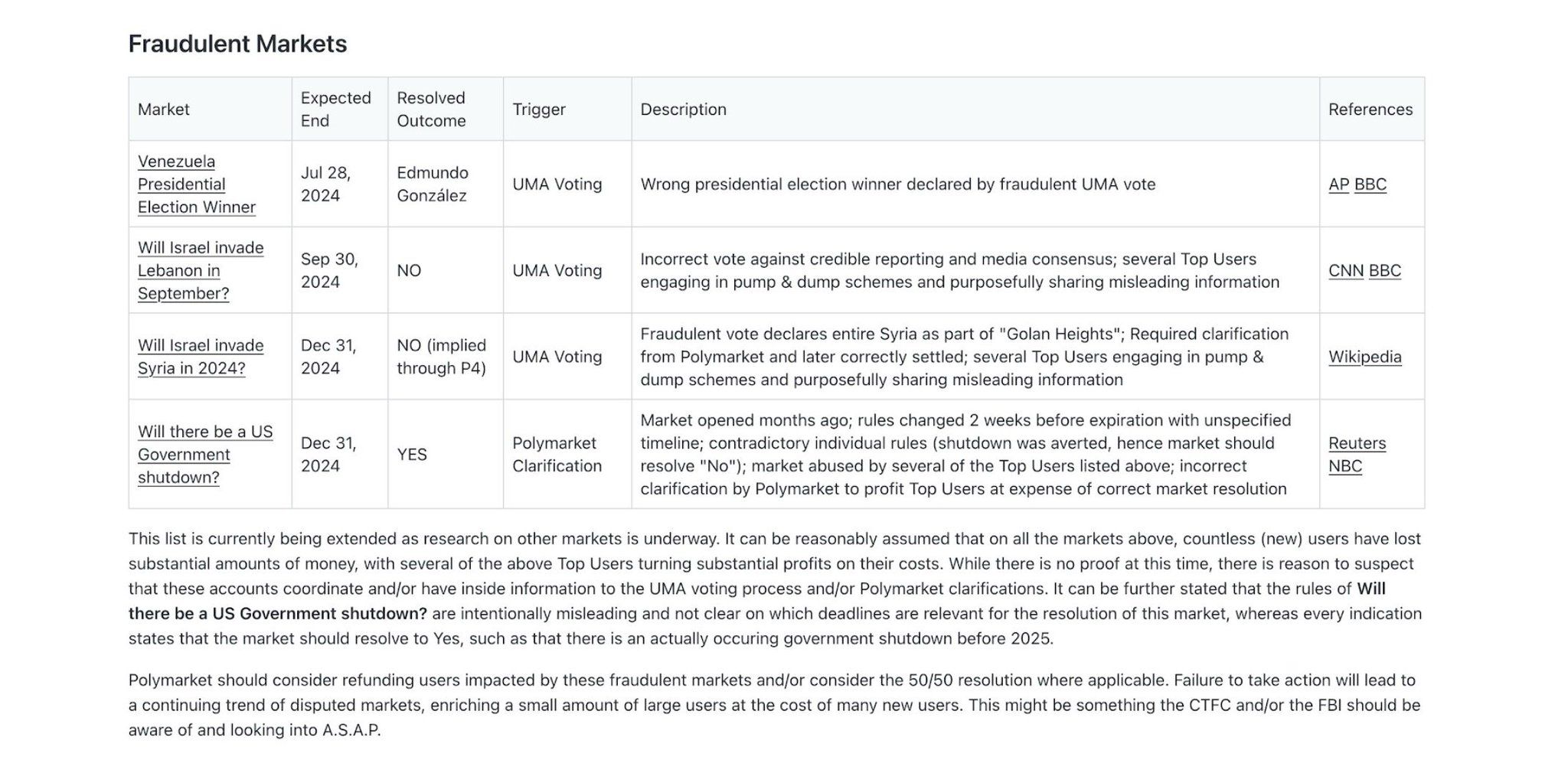1568x770 pixels.
Task: Click the Fraudulent Markets heading
Action: pyautogui.click(x=237, y=44)
